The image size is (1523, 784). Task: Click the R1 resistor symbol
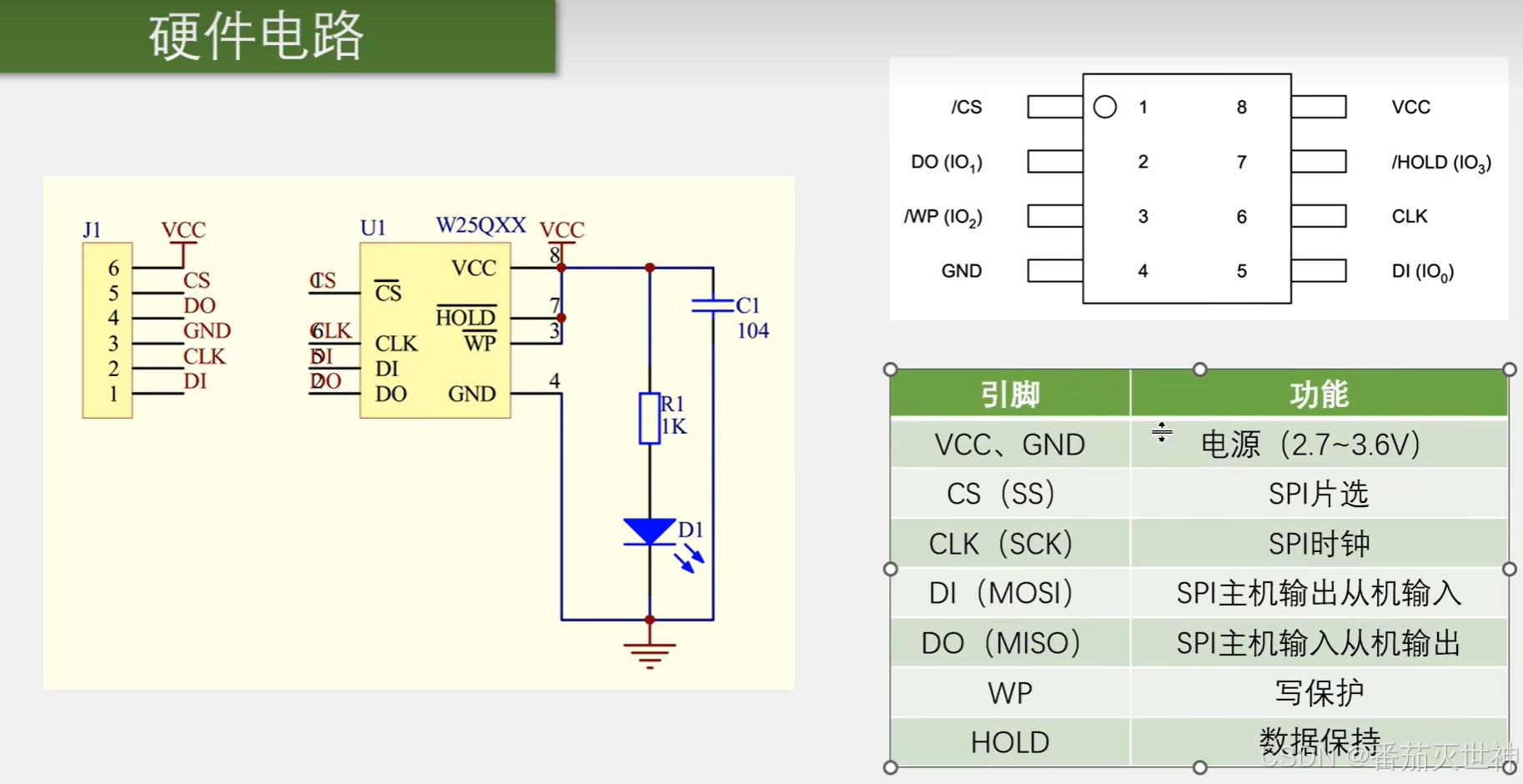tap(650, 419)
